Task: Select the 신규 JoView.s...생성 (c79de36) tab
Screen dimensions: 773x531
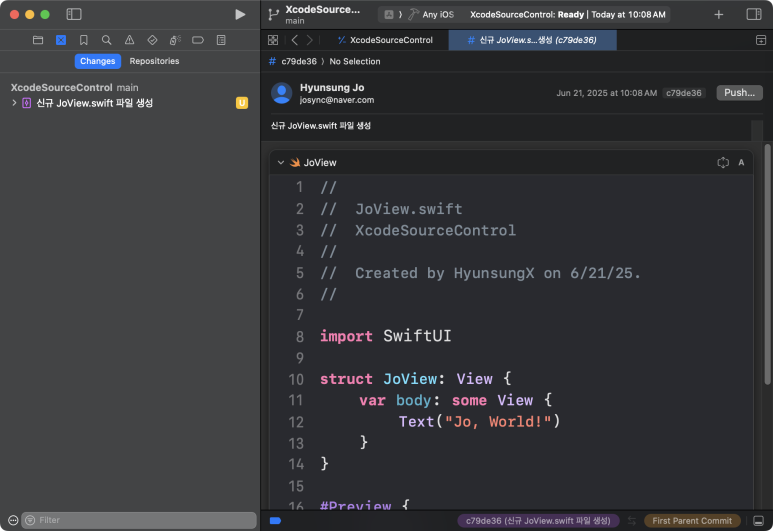Action: point(532,40)
